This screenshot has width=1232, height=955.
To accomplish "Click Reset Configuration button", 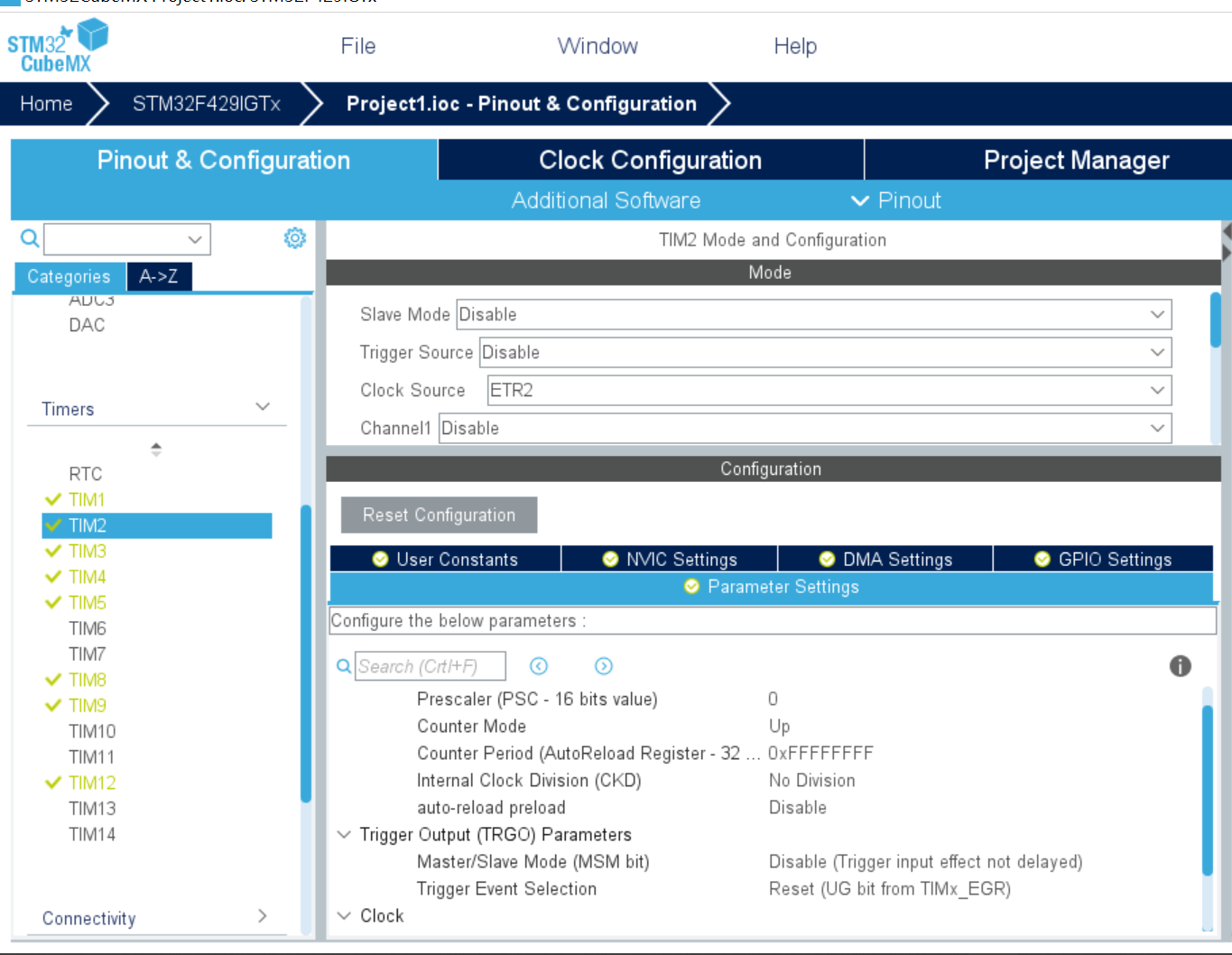I will 439,515.
